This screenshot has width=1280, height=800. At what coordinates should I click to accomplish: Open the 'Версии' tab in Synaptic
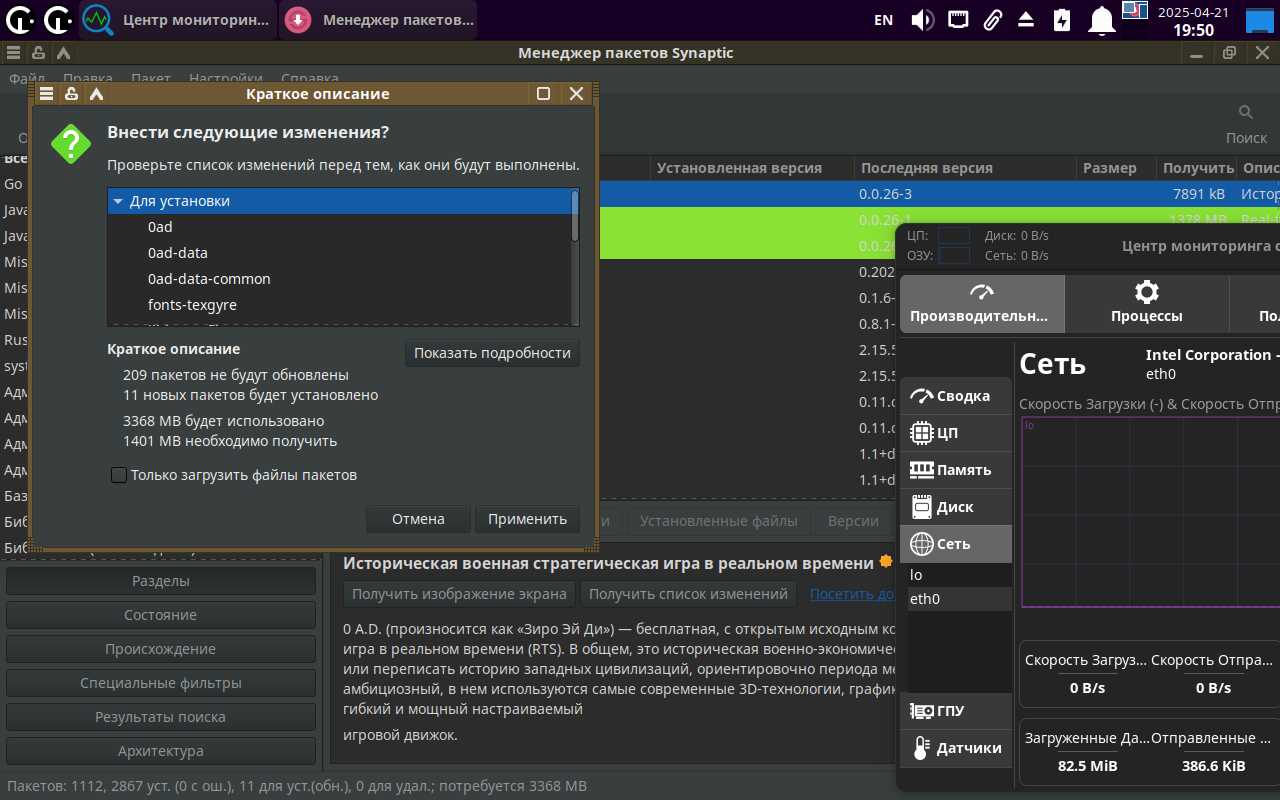coord(853,521)
